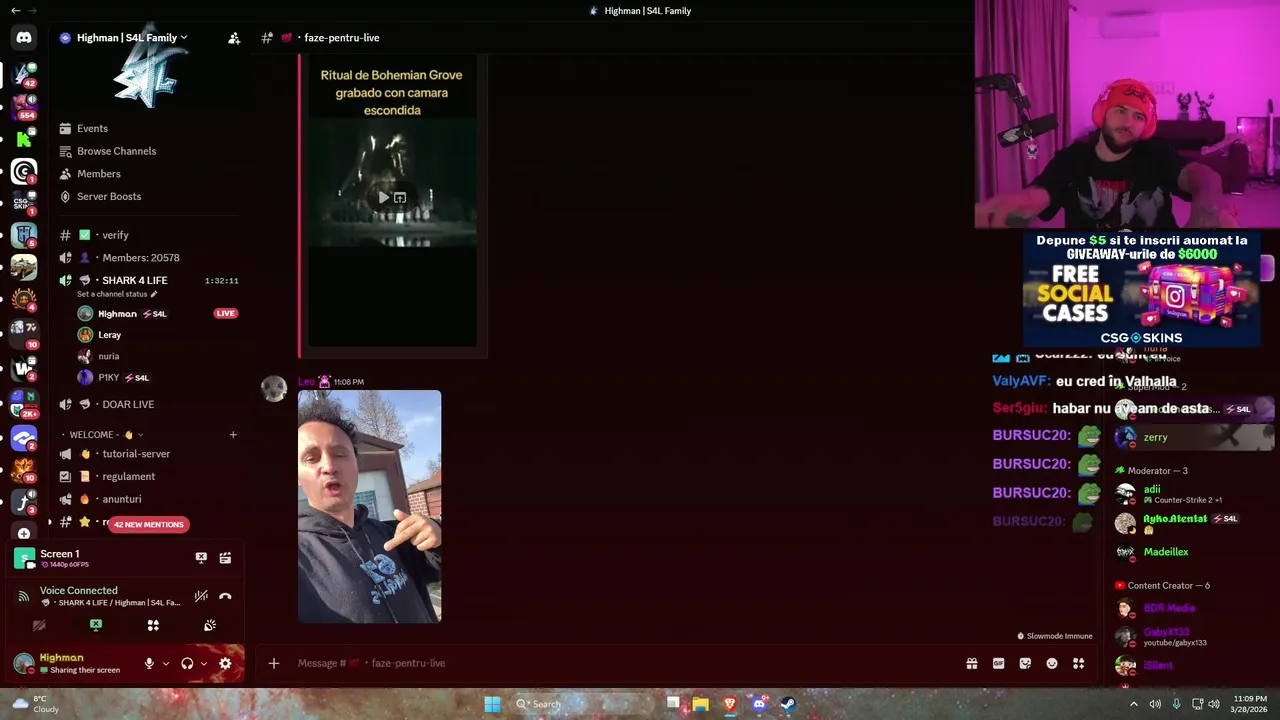Open GIF picker

(x=998, y=663)
